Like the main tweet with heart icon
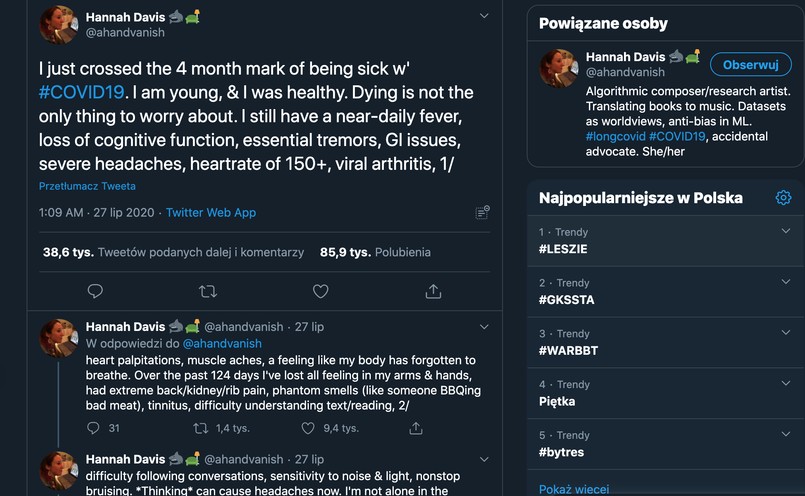This screenshot has width=805, height=496. click(321, 291)
